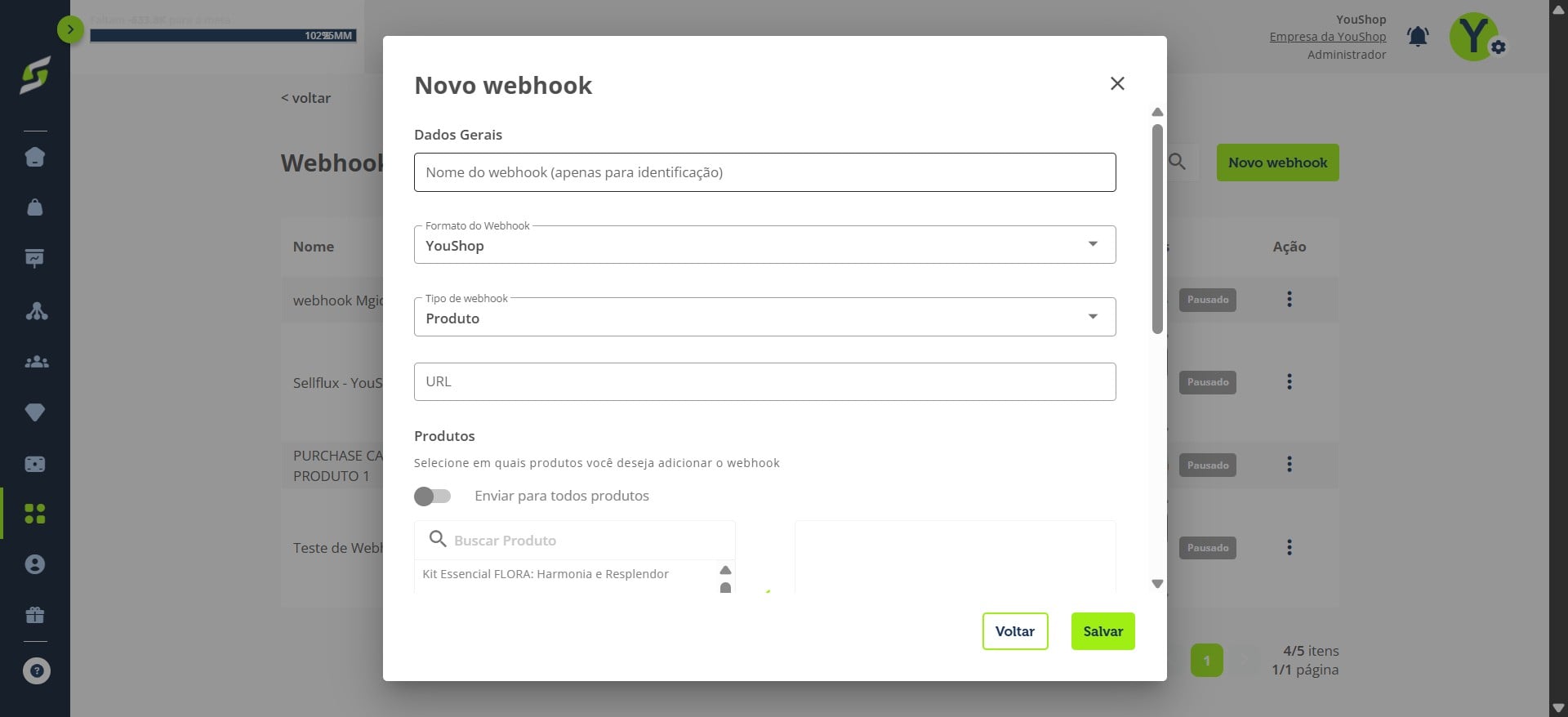Open the group of people sidebar icon

point(36,362)
